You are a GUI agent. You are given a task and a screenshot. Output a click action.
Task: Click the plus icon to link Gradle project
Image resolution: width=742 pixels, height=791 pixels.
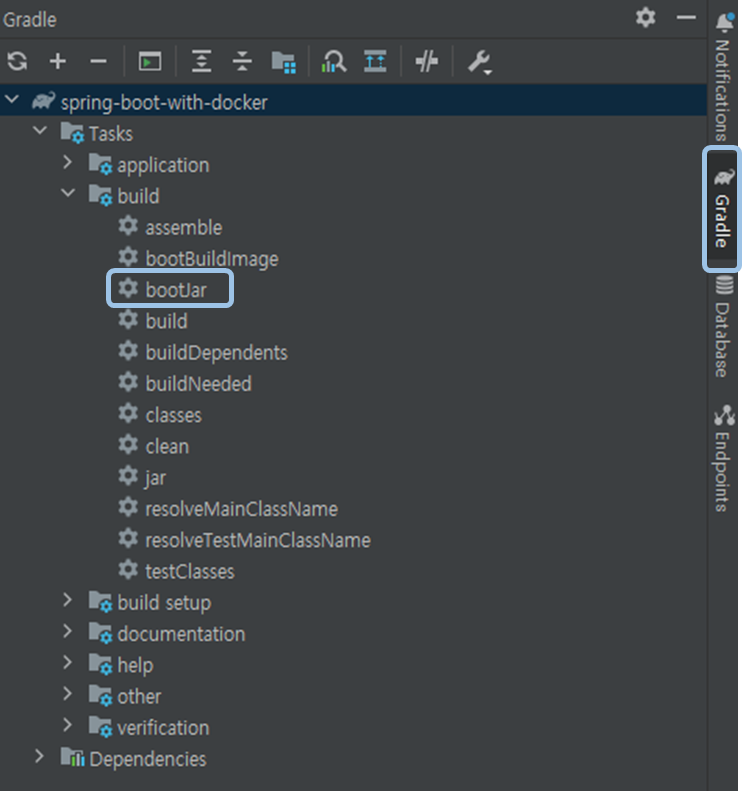pyautogui.click(x=58, y=62)
